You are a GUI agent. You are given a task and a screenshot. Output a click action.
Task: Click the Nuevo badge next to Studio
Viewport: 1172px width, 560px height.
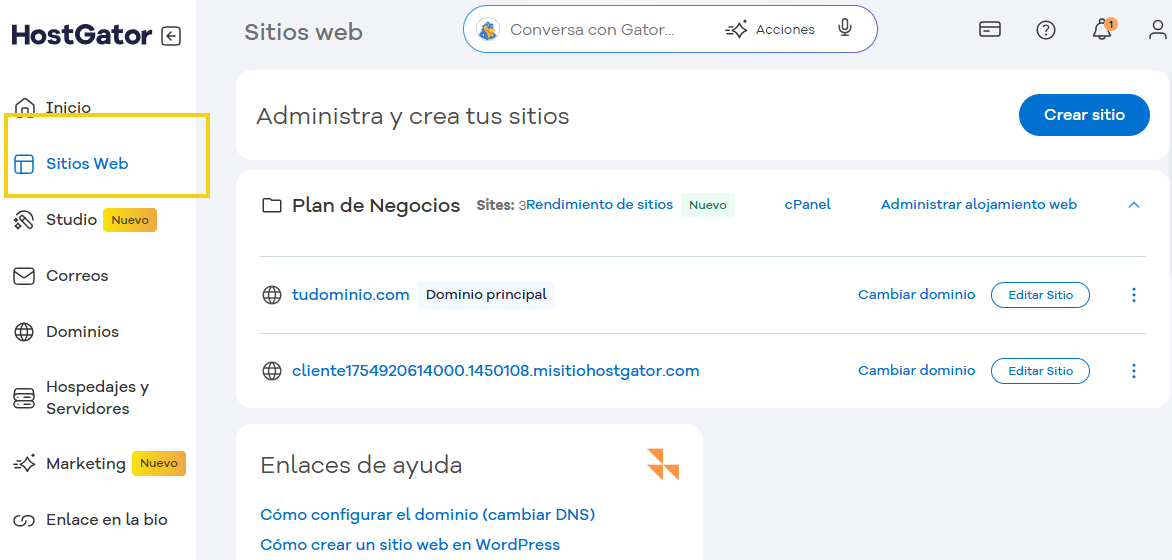tap(130, 220)
